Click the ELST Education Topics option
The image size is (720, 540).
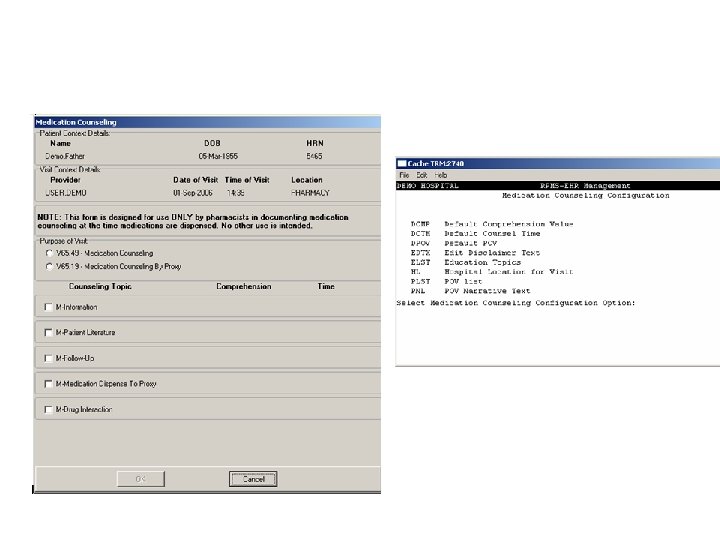[x=466, y=262]
